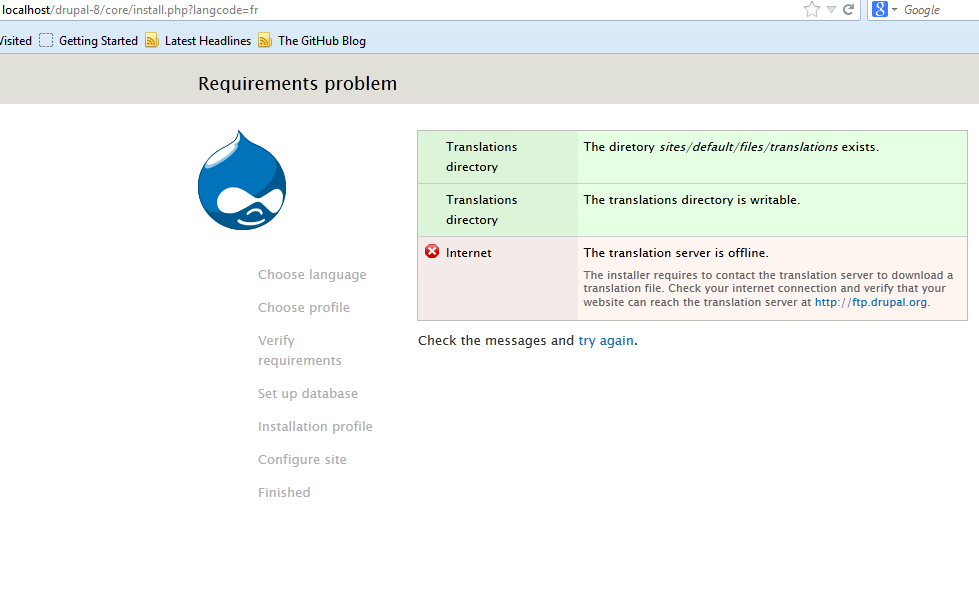Click the GitHub Blog RSS icon
979x598 pixels.
265,41
